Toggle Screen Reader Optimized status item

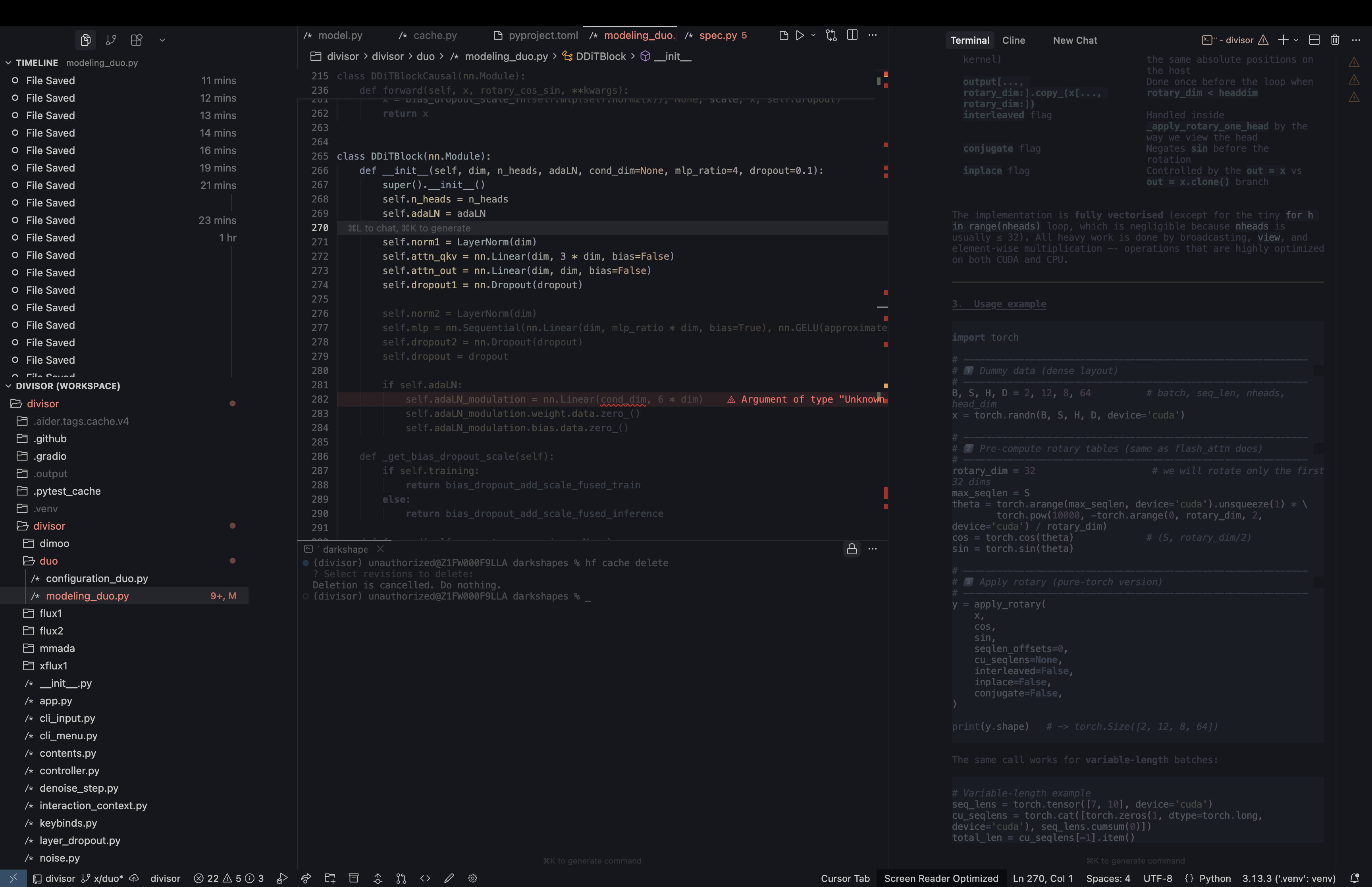941,878
